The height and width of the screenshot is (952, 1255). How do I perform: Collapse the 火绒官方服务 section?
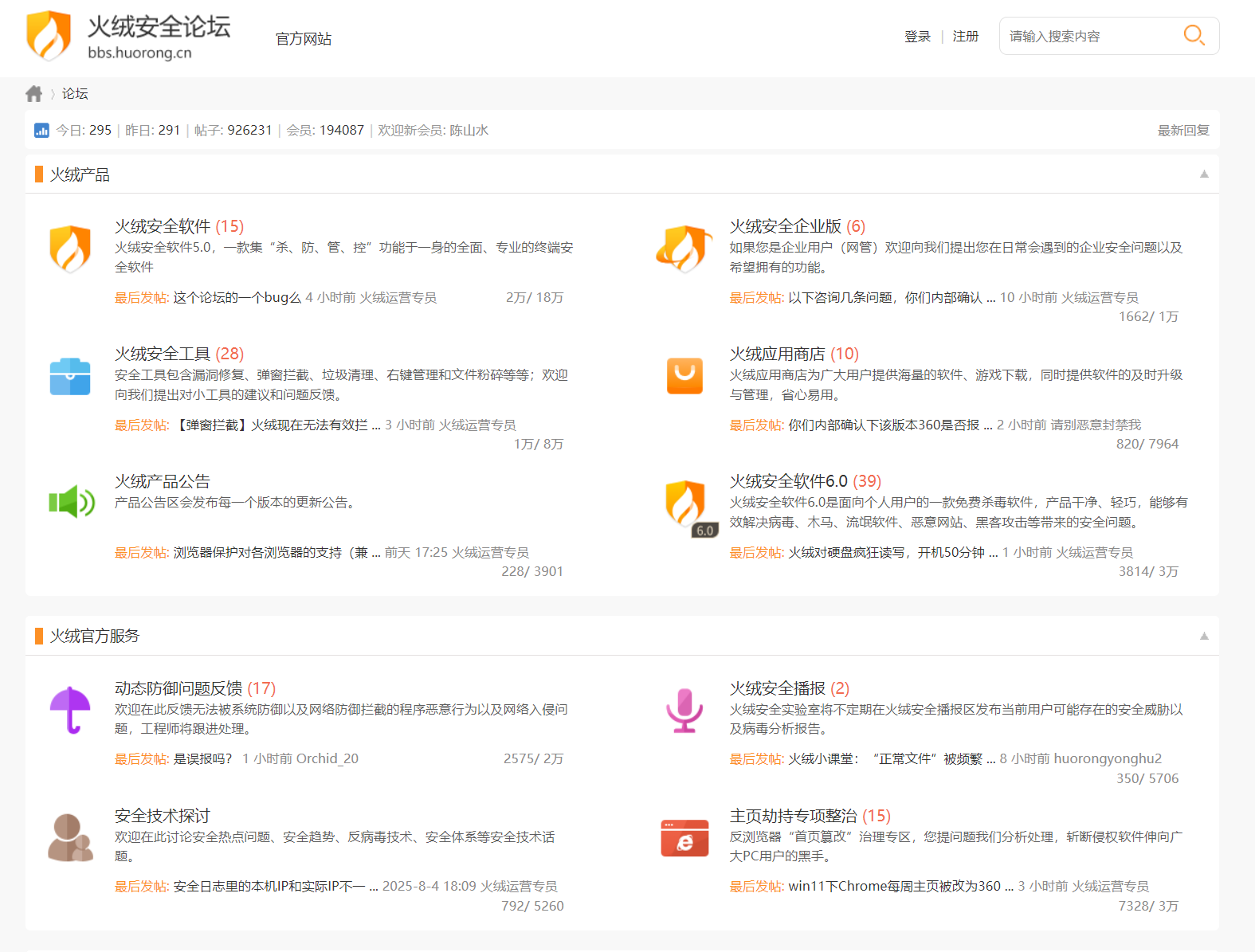(x=1204, y=636)
